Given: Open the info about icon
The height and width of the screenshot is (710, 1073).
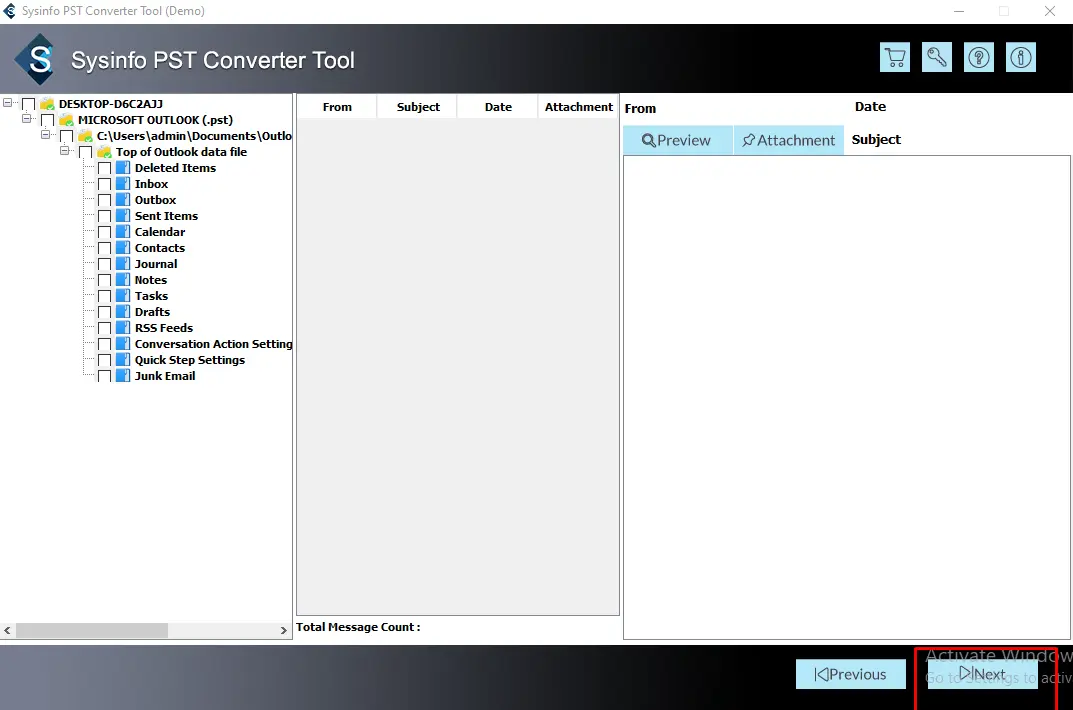Looking at the screenshot, I should pyautogui.click(x=1020, y=57).
